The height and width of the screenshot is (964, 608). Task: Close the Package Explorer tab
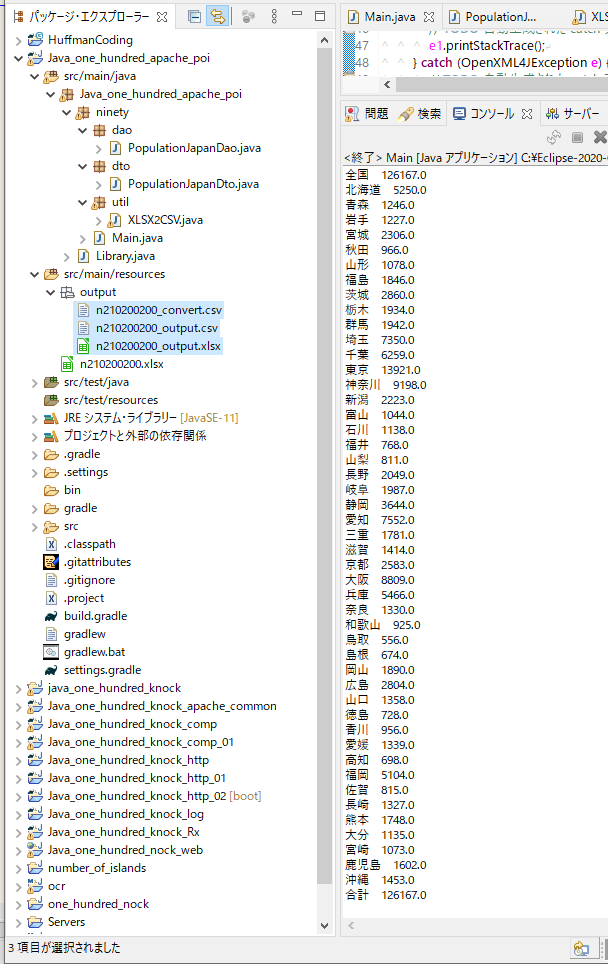point(162,17)
